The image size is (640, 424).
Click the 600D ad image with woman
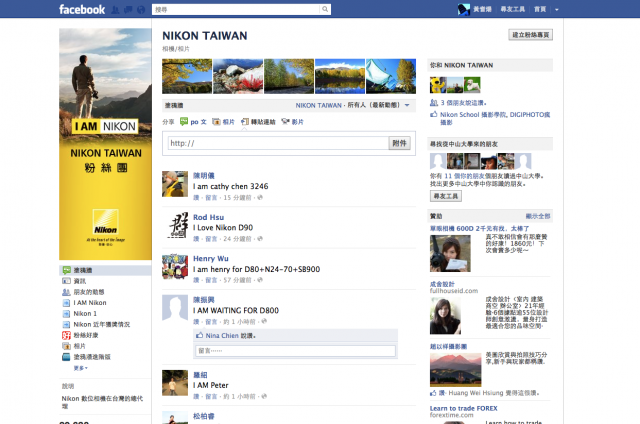coord(450,253)
